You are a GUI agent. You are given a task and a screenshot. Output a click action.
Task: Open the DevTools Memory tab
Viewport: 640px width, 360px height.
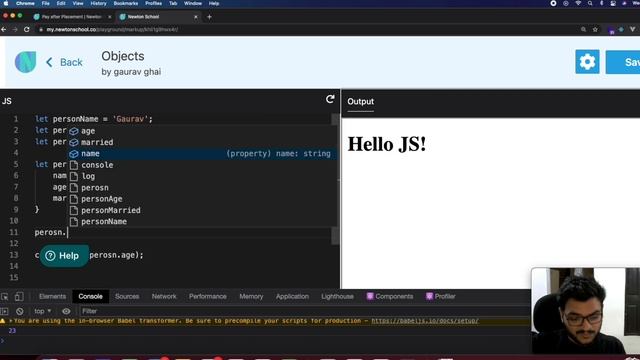point(251,296)
